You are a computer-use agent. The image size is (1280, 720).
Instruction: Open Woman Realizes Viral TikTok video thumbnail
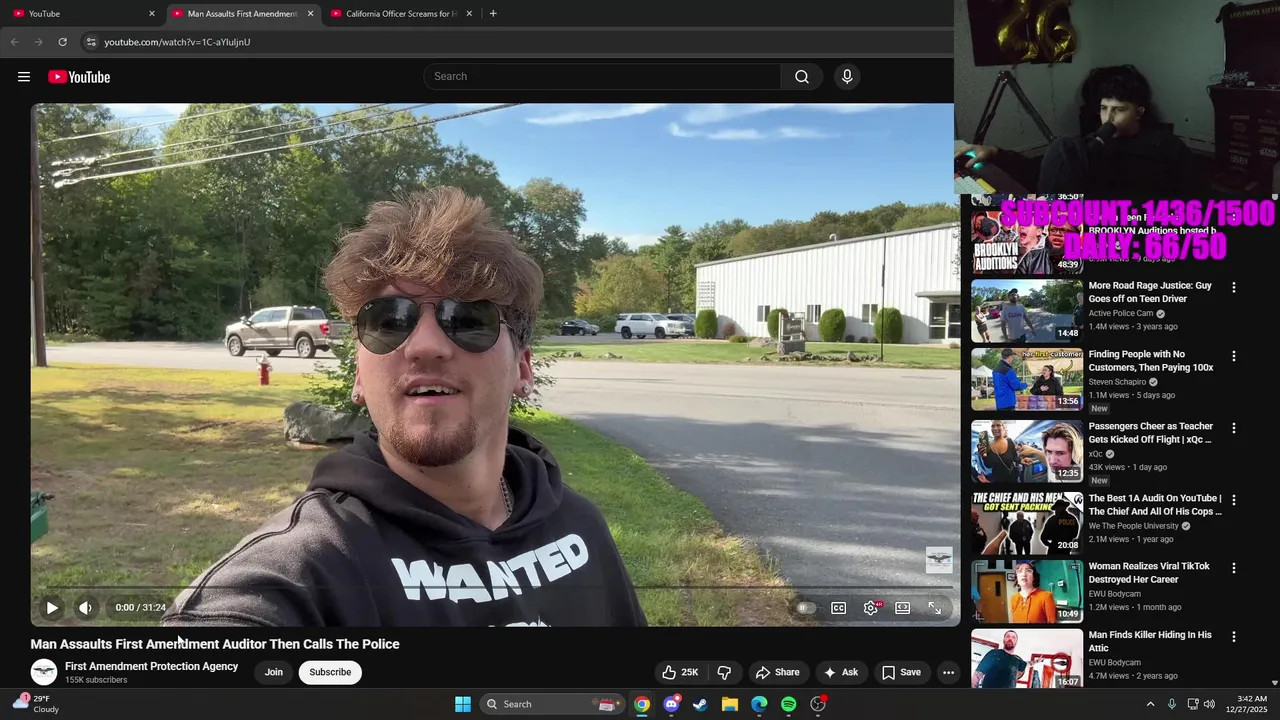1027,591
